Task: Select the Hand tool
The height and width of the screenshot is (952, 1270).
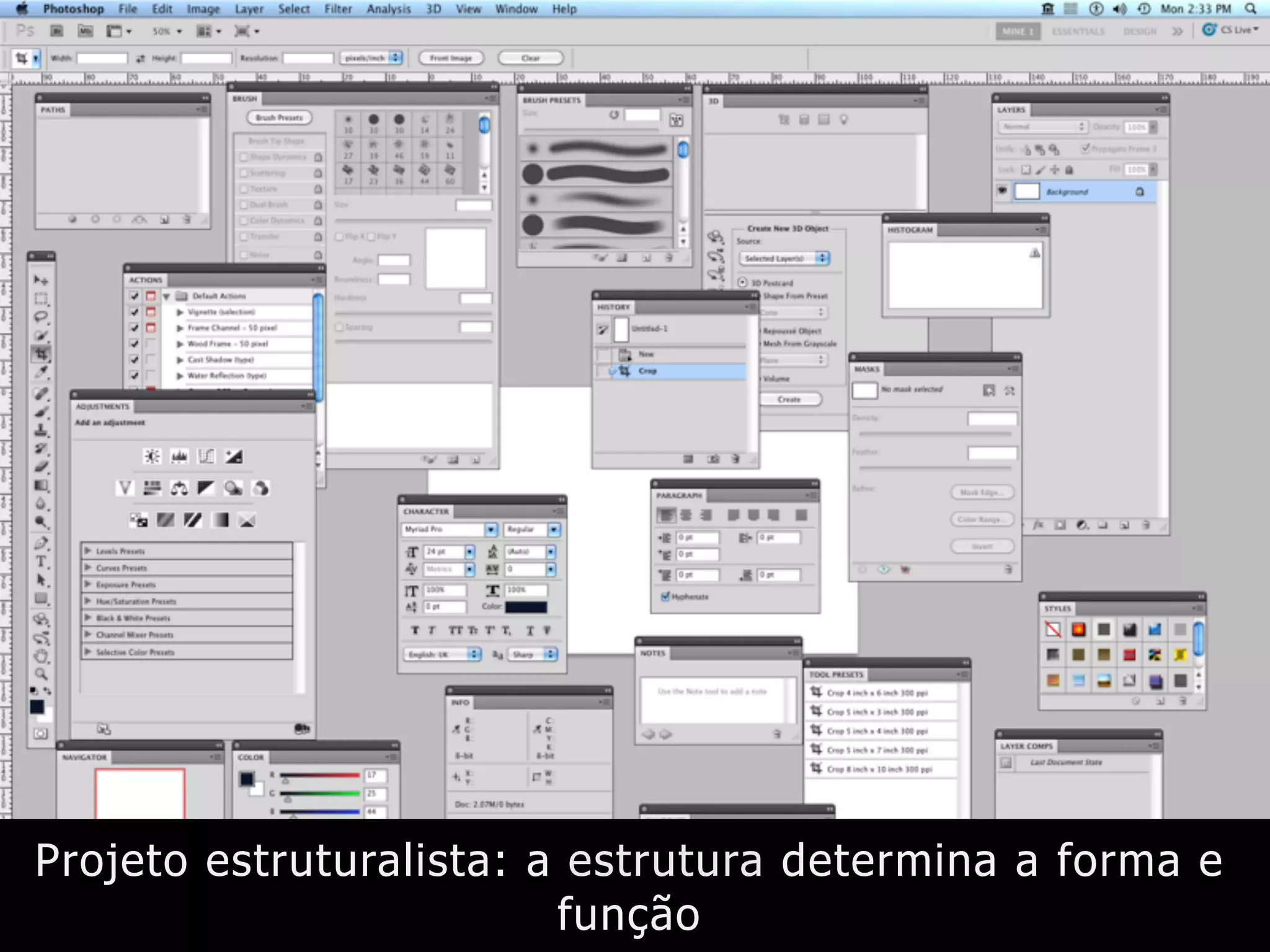Action: 41,656
